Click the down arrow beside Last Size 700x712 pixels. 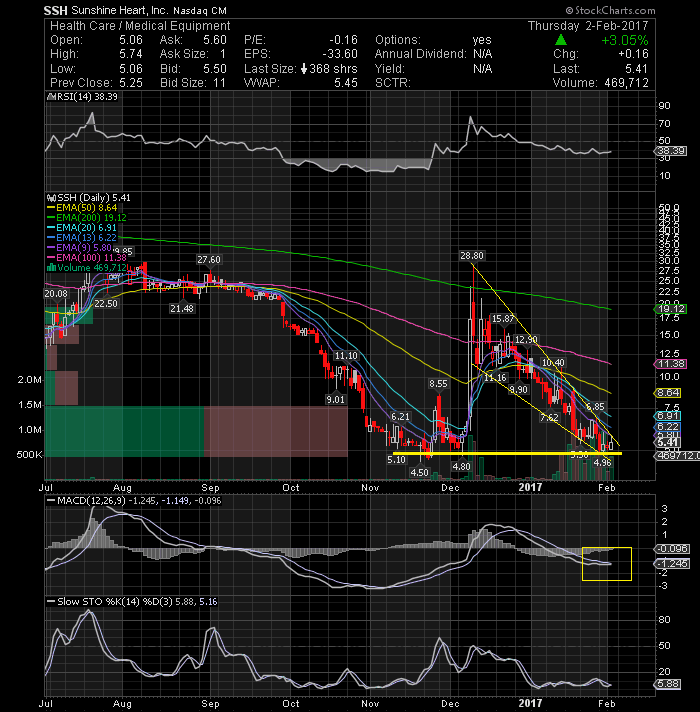point(304,69)
